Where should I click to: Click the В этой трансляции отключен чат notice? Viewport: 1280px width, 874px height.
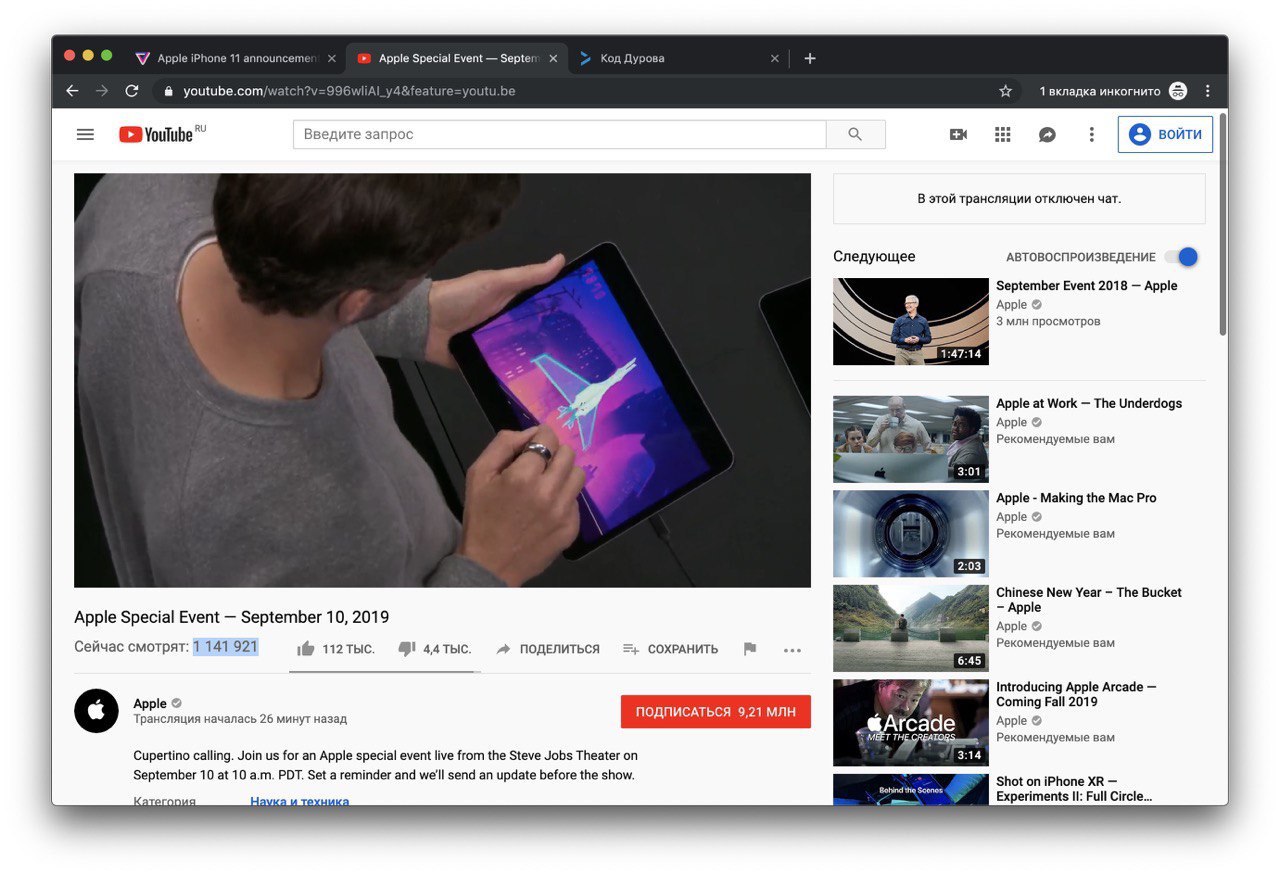(x=1019, y=199)
